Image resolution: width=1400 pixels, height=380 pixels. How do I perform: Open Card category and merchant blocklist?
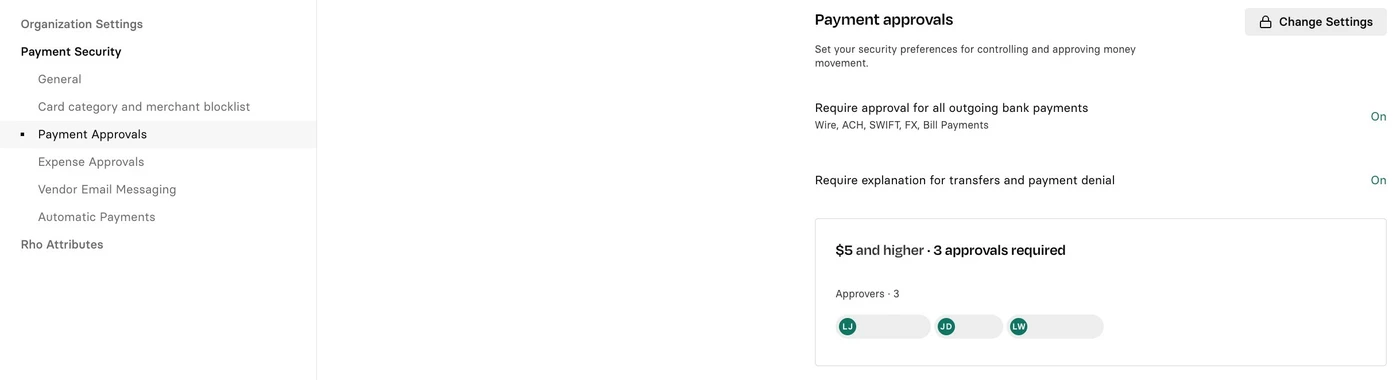pos(144,107)
